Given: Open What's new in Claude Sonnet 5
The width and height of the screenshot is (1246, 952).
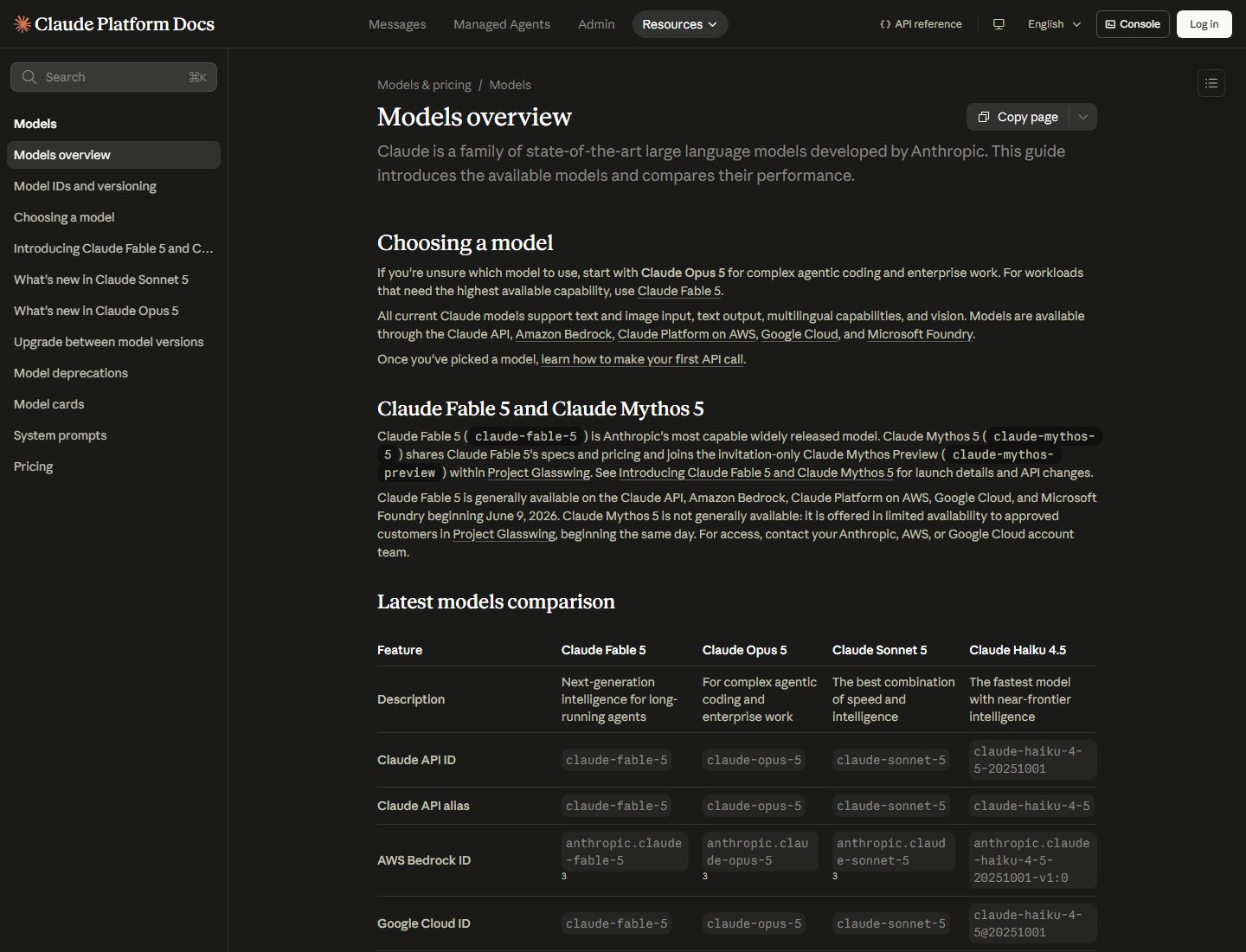Looking at the screenshot, I should tap(113, 280).
